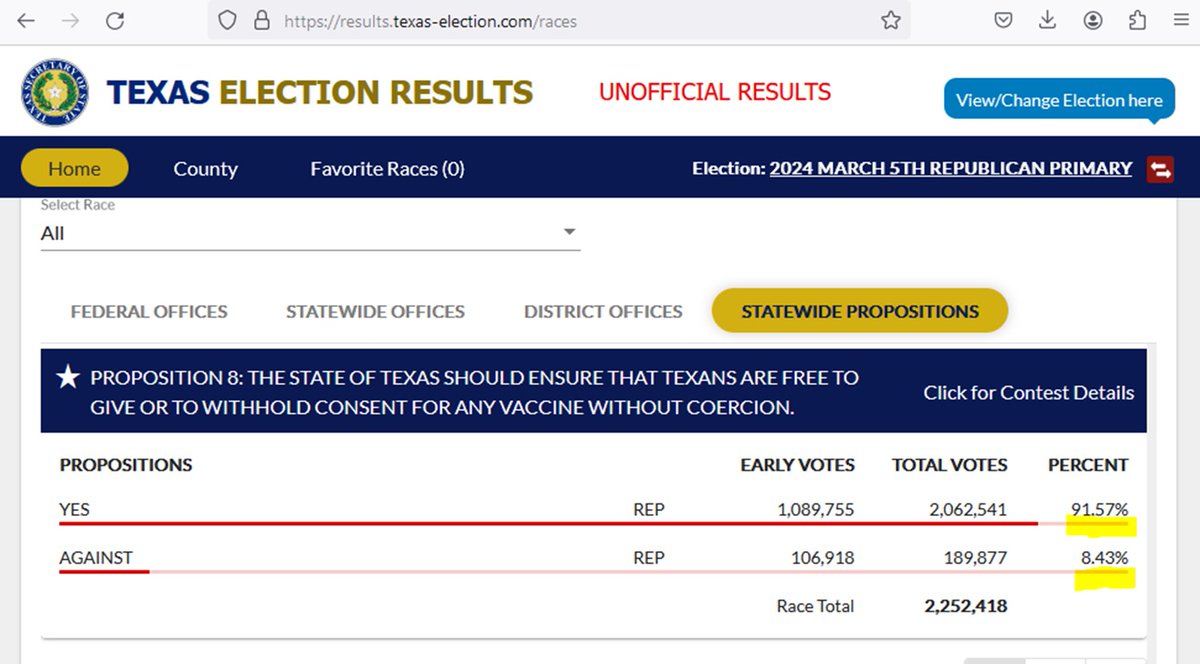
Task: Open the Pocket save icon
Action: [x=1004, y=20]
